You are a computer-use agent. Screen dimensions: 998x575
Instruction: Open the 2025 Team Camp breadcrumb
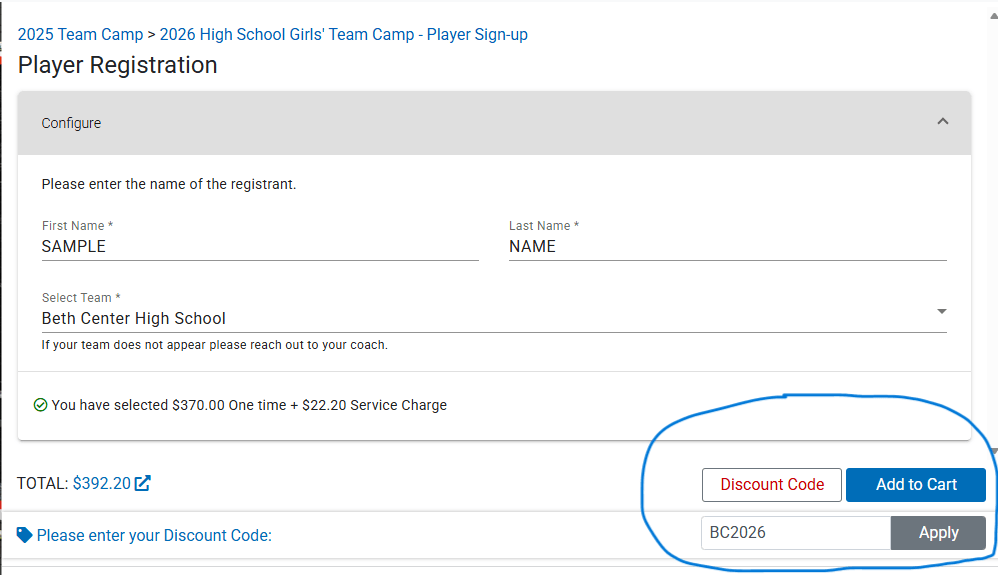pyautogui.click(x=80, y=34)
